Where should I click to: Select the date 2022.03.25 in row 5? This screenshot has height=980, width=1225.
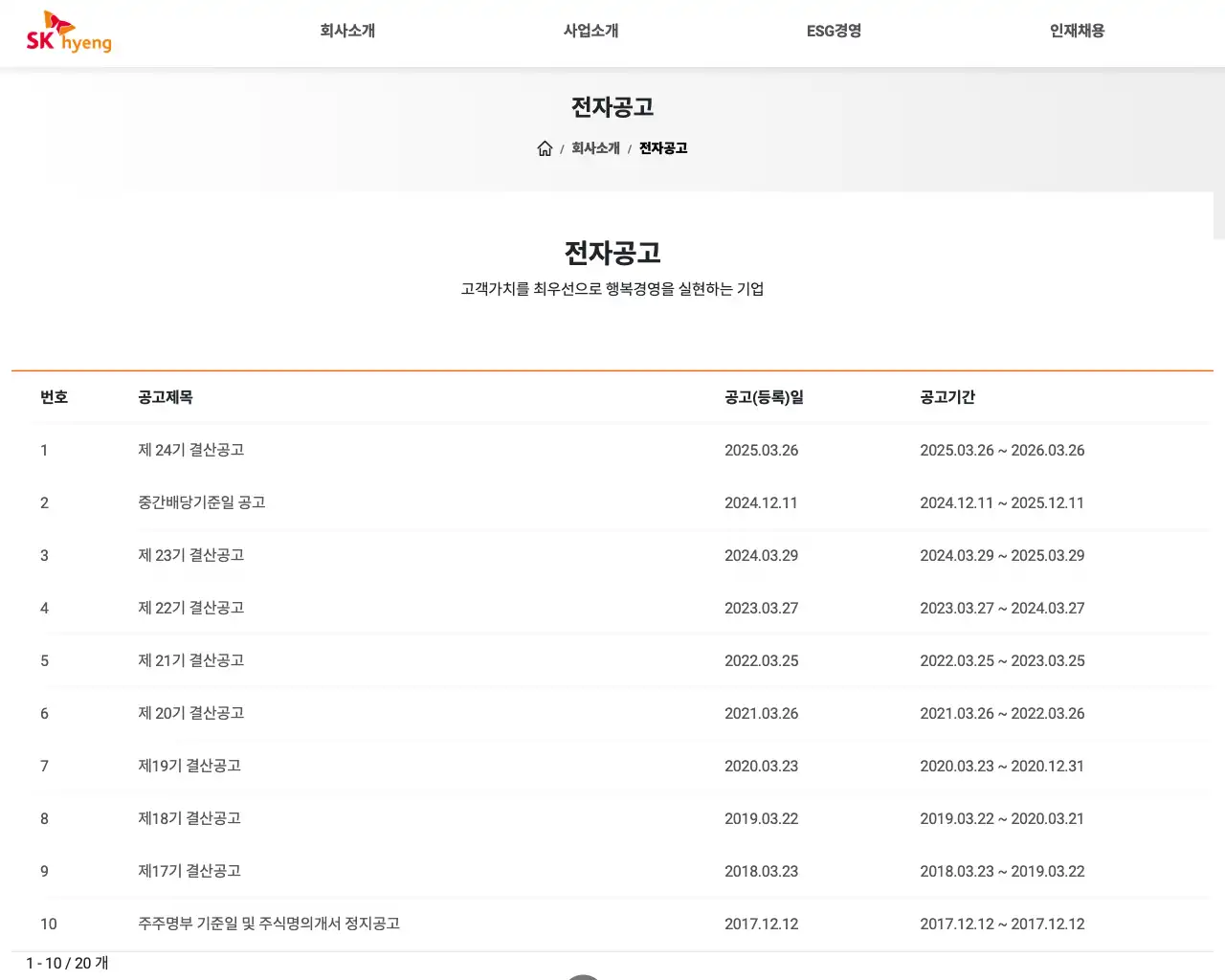pos(761,660)
